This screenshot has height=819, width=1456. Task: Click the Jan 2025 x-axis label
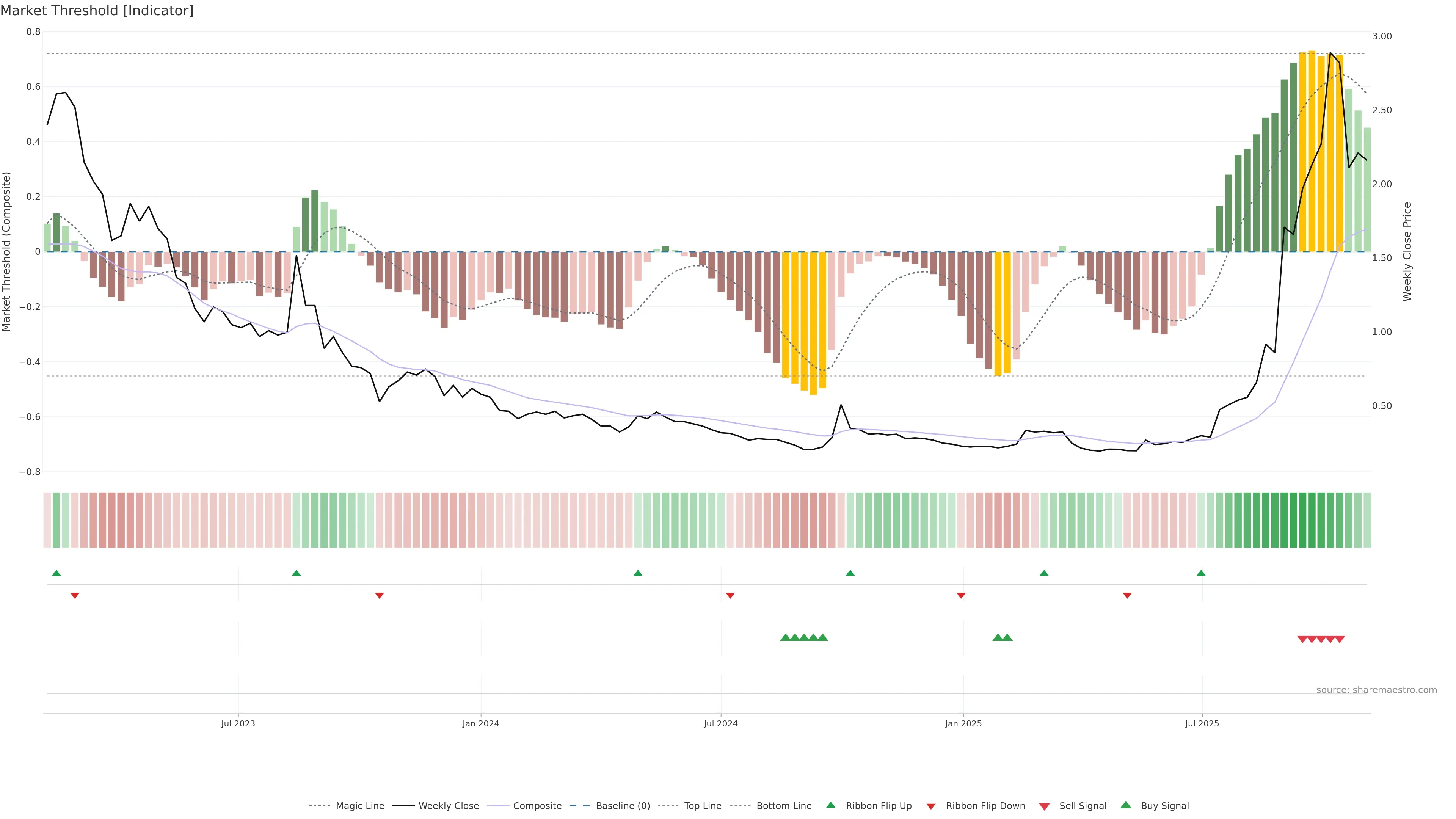pos(963,723)
